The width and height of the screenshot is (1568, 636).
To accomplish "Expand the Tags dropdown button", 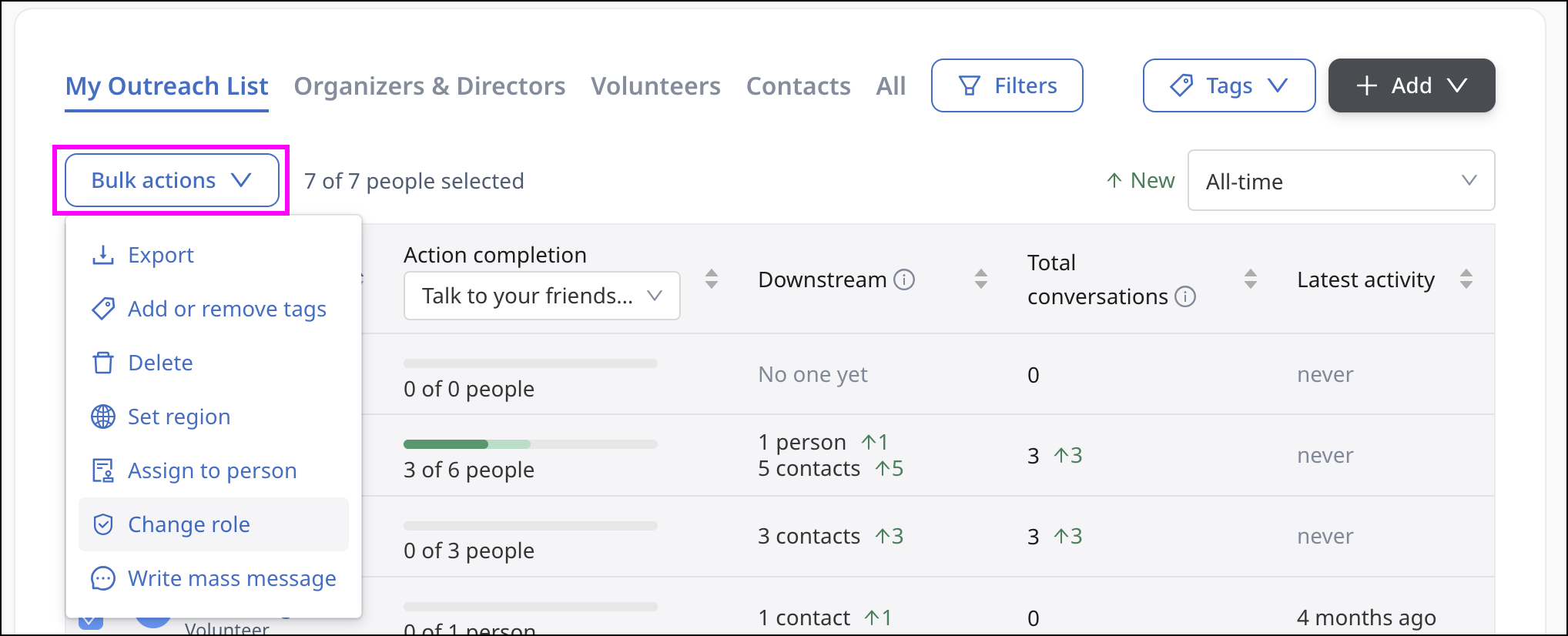I will point(1228,85).
